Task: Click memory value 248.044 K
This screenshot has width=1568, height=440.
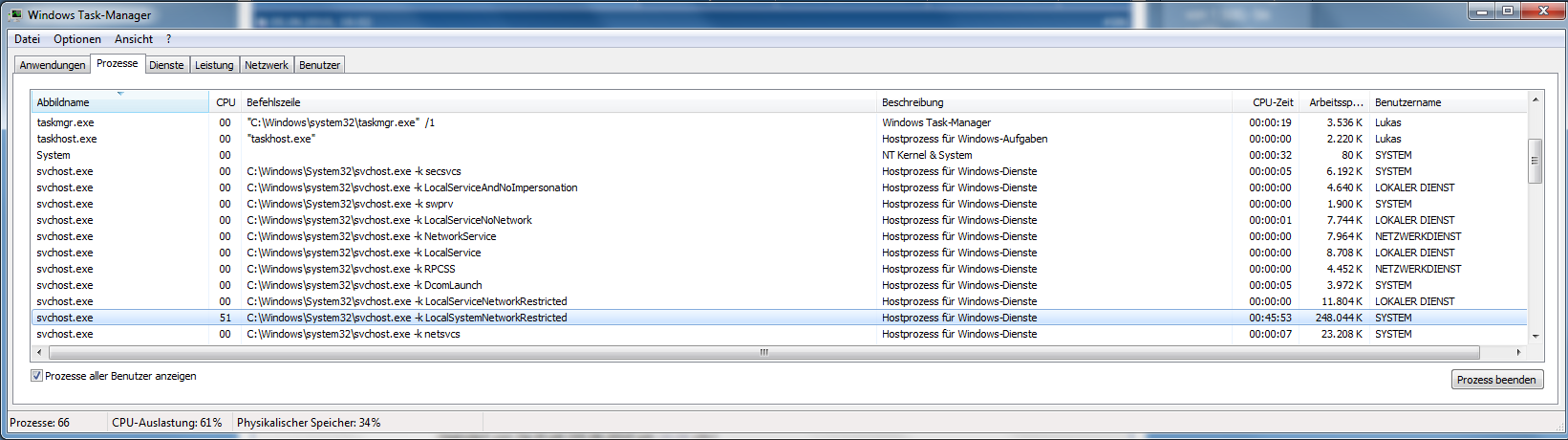Action: tap(1339, 318)
